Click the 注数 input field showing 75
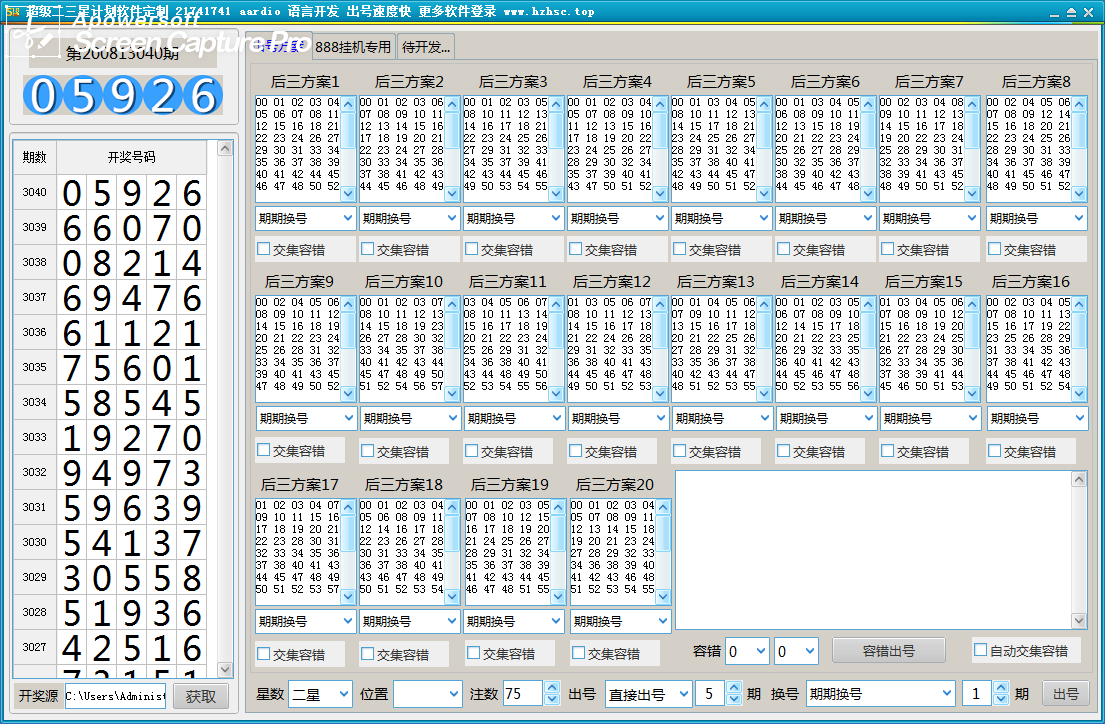The width and height of the screenshot is (1105, 724). click(523, 694)
